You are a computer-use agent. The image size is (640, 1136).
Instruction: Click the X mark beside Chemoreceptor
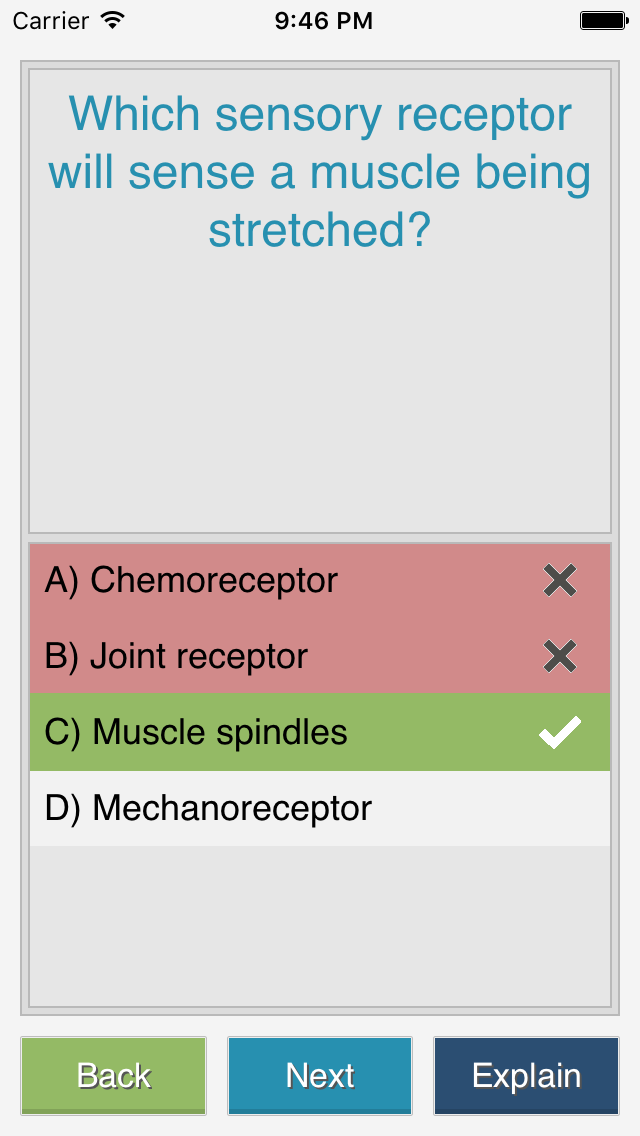pyautogui.click(x=560, y=581)
